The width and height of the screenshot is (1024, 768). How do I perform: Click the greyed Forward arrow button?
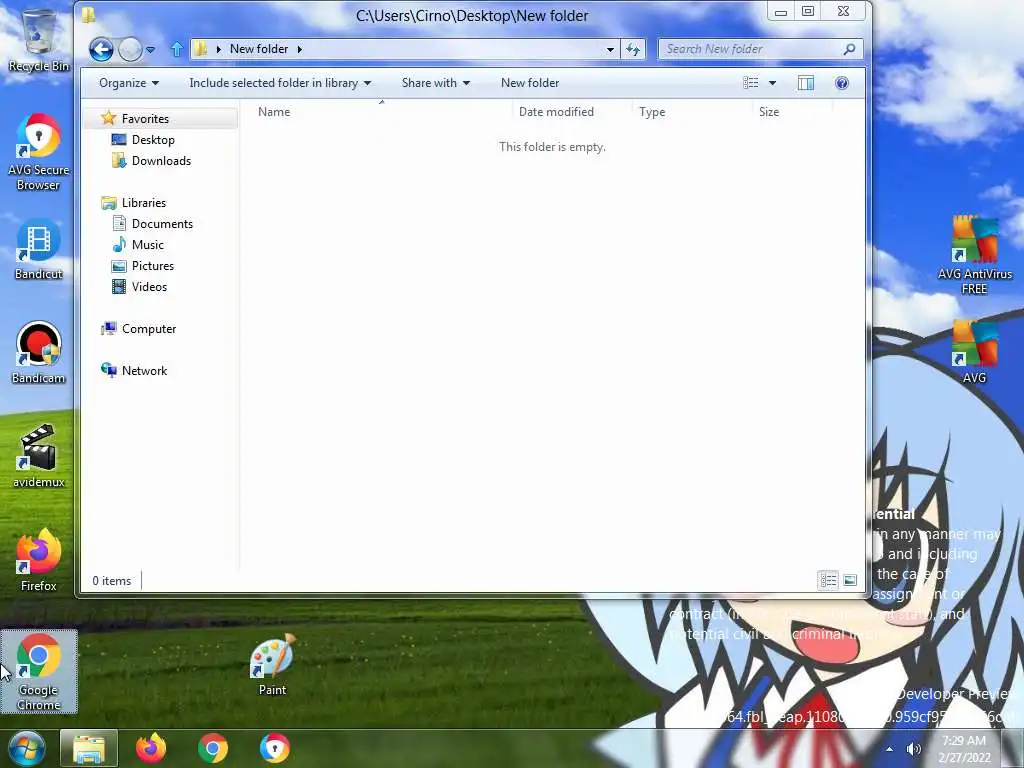point(130,50)
